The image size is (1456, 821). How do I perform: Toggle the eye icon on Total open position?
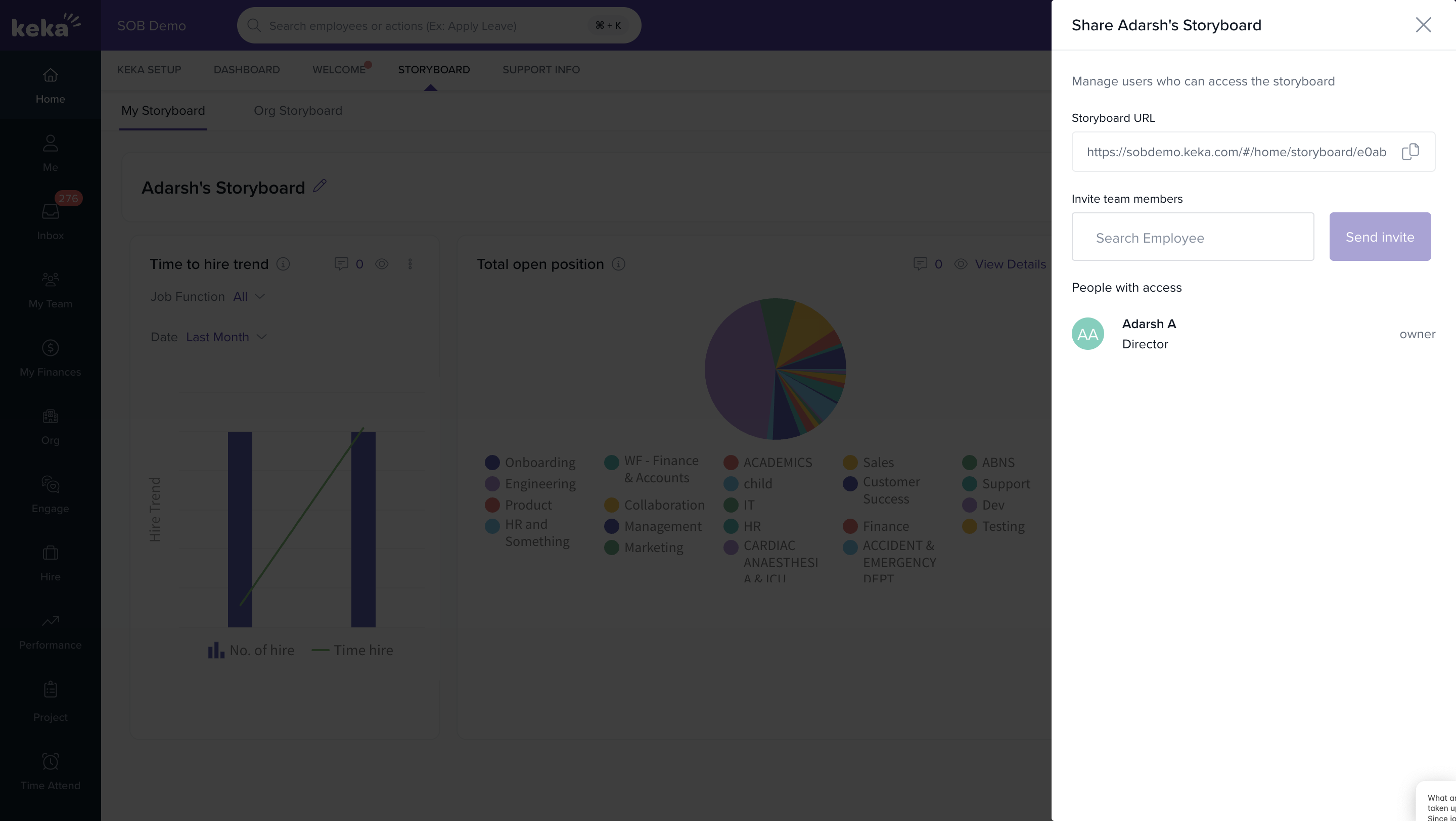[x=961, y=264]
